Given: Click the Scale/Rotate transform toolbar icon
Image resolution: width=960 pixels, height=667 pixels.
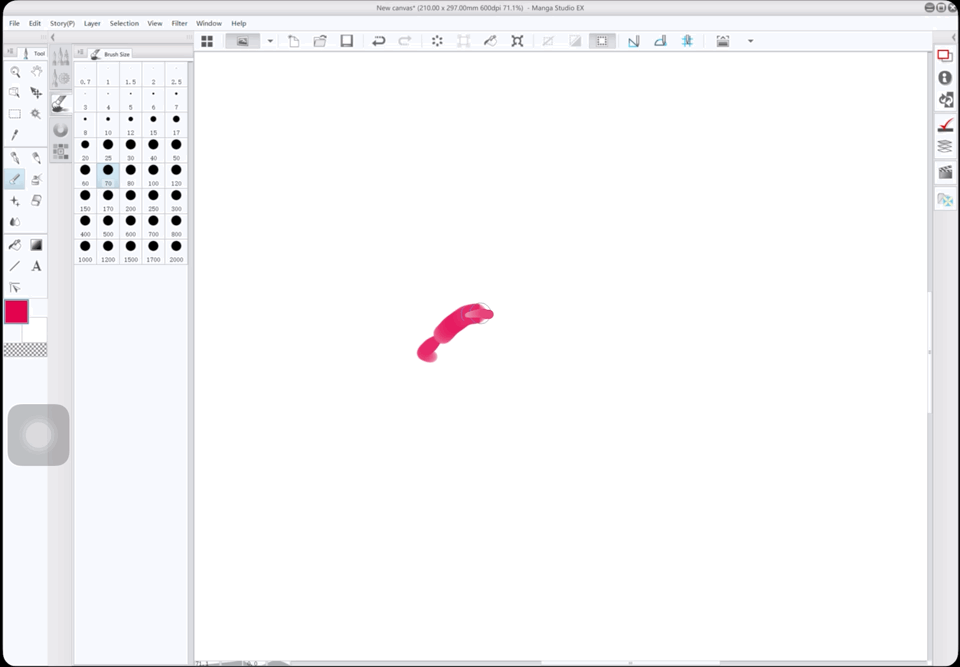Looking at the screenshot, I should pyautogui.click(x=517, y=41).
